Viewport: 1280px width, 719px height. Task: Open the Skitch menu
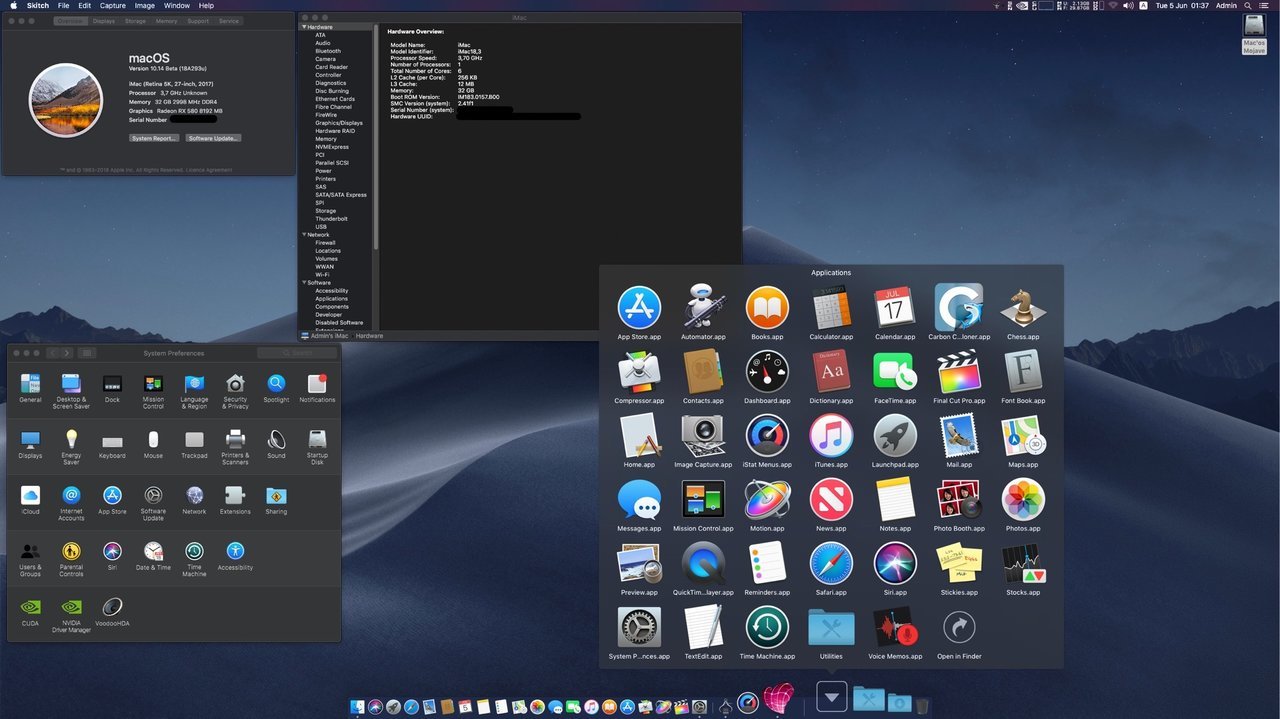(x=38, y=6)
